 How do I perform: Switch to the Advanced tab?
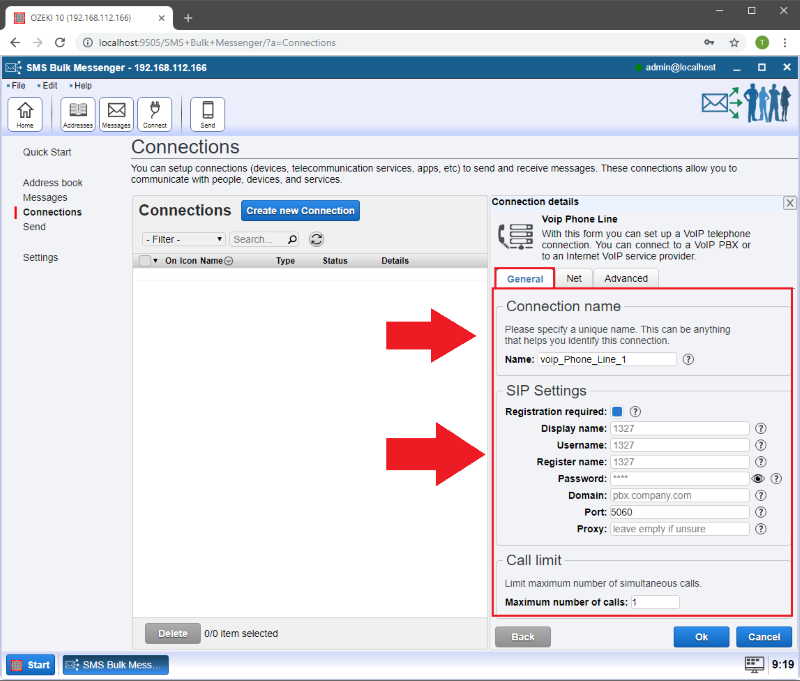(626, 278)
